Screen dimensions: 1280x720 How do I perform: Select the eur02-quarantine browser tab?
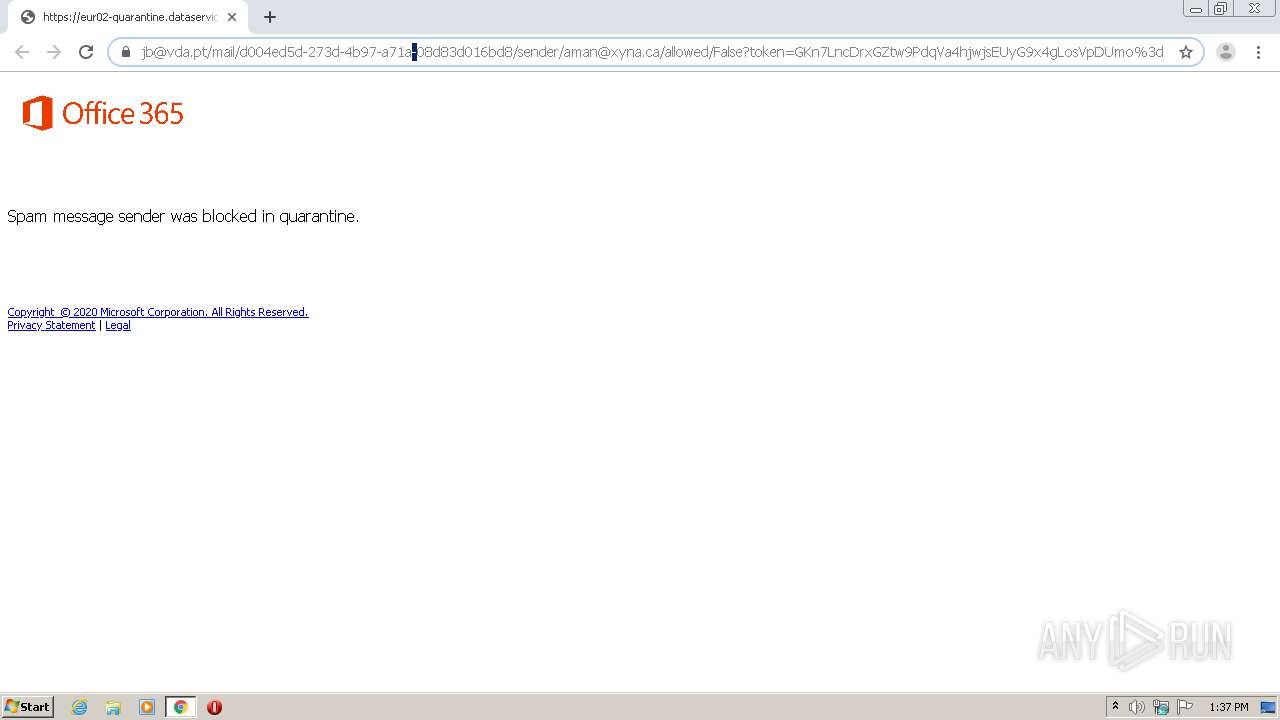click(x=128, y=17)
